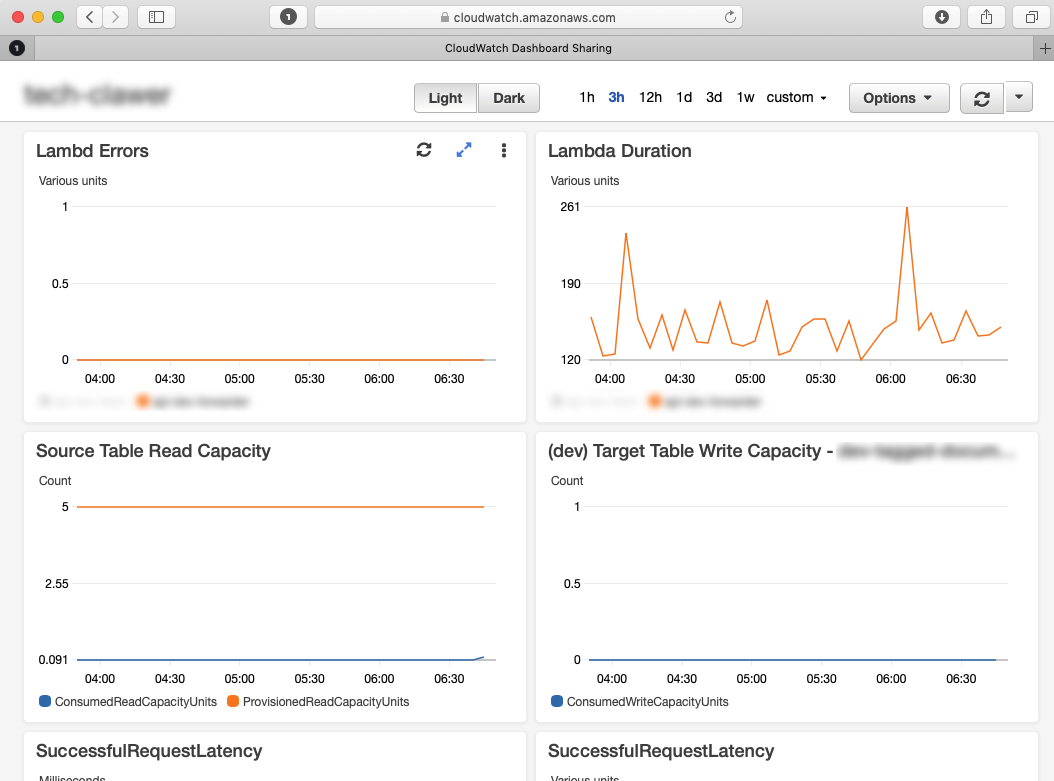The height and width of the screenshot is (781, 1054).
Task: Open the custom time range dropdown
Action: [797, 97]
